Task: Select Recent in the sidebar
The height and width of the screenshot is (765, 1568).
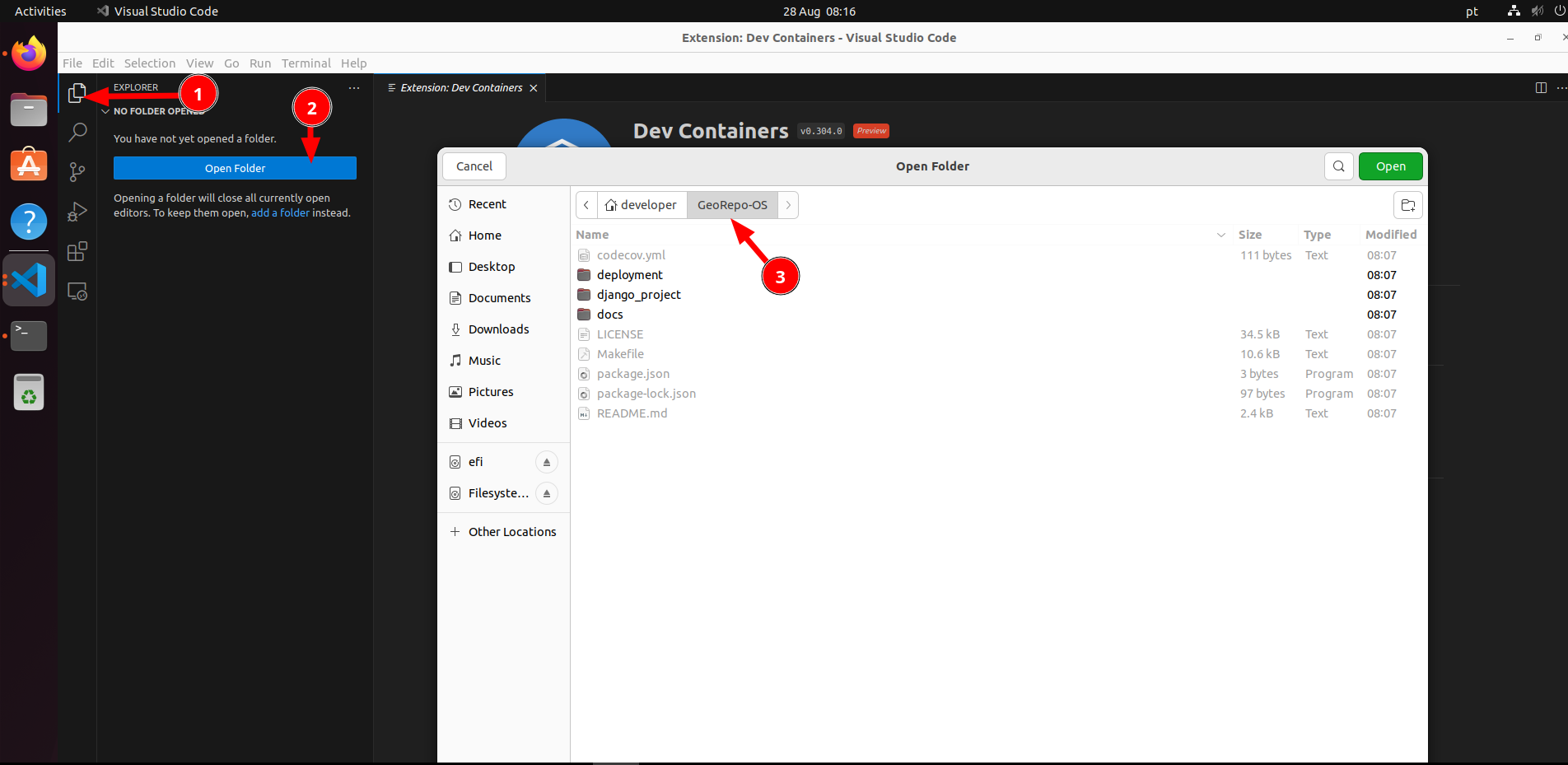Action: click(x=503, y=204)
